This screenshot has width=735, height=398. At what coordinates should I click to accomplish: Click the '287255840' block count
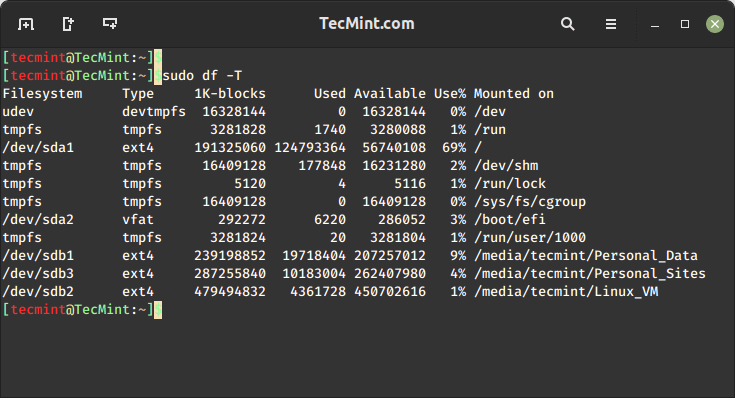[230, 273]
